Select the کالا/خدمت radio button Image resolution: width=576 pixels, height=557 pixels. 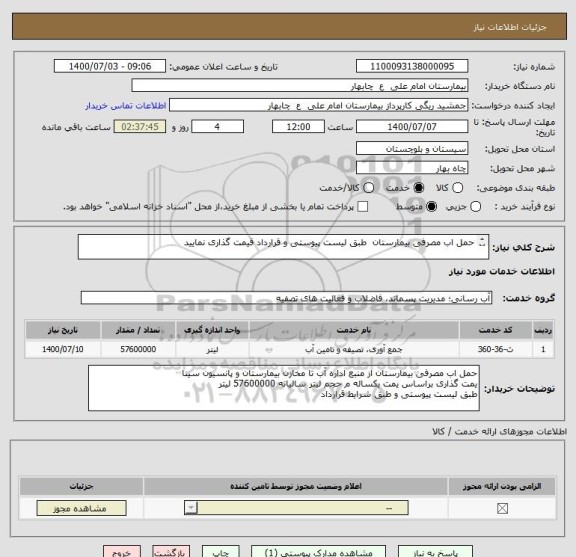coord(368,188)
